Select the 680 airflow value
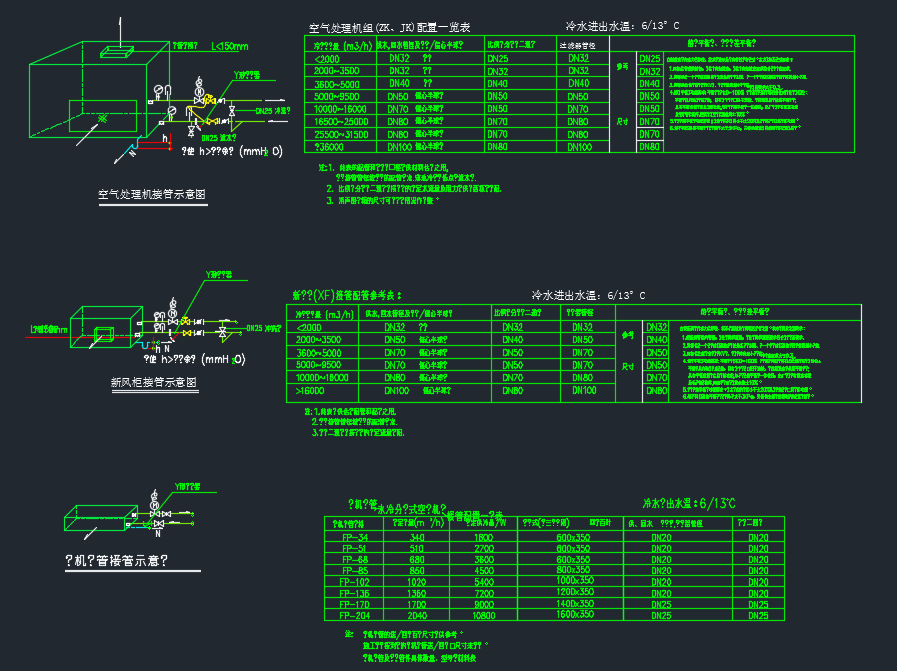The width and height of the screenshot is (897, 671). [x=417, y=559]
